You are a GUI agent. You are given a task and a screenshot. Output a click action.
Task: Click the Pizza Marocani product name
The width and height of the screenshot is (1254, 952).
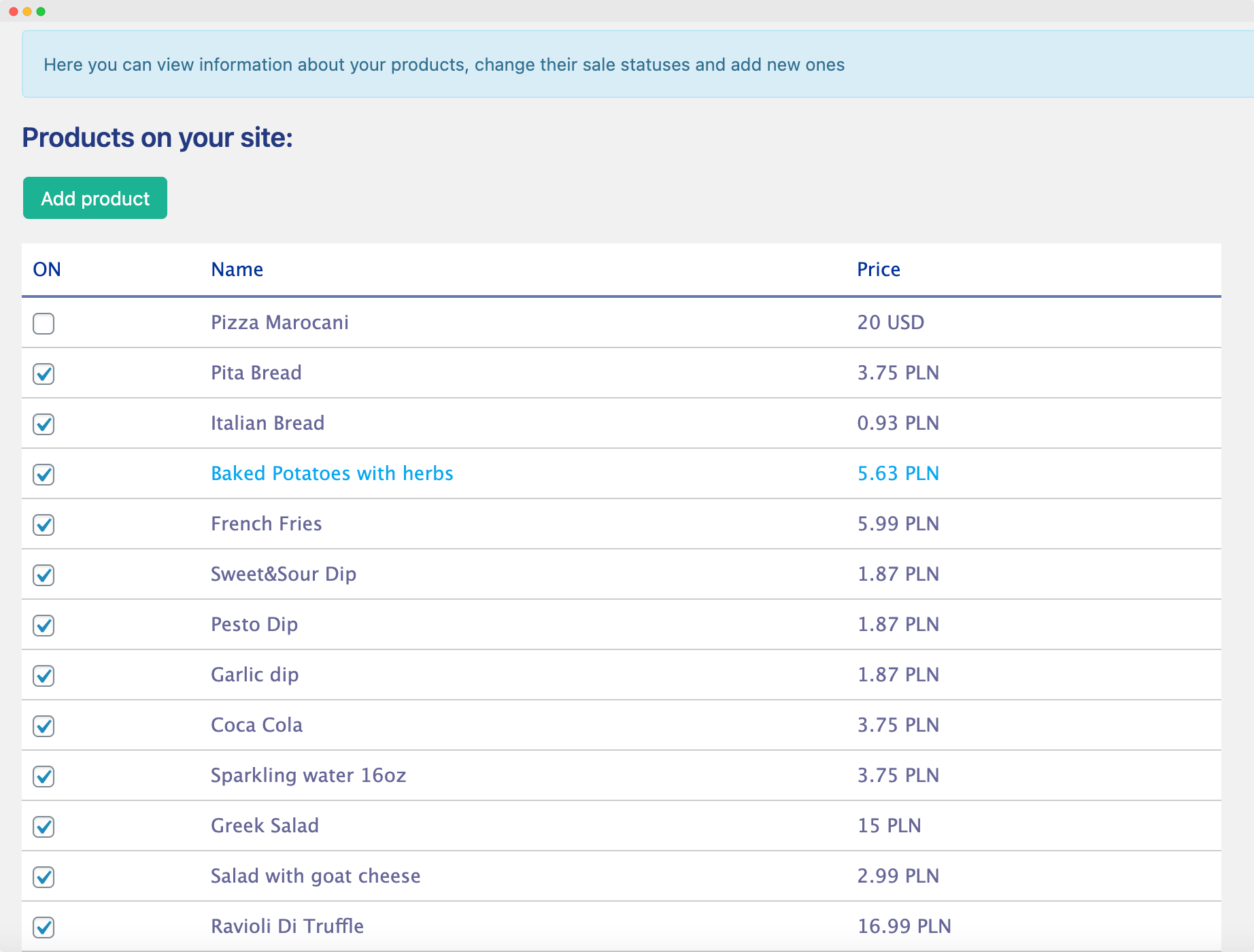[279, 322]
